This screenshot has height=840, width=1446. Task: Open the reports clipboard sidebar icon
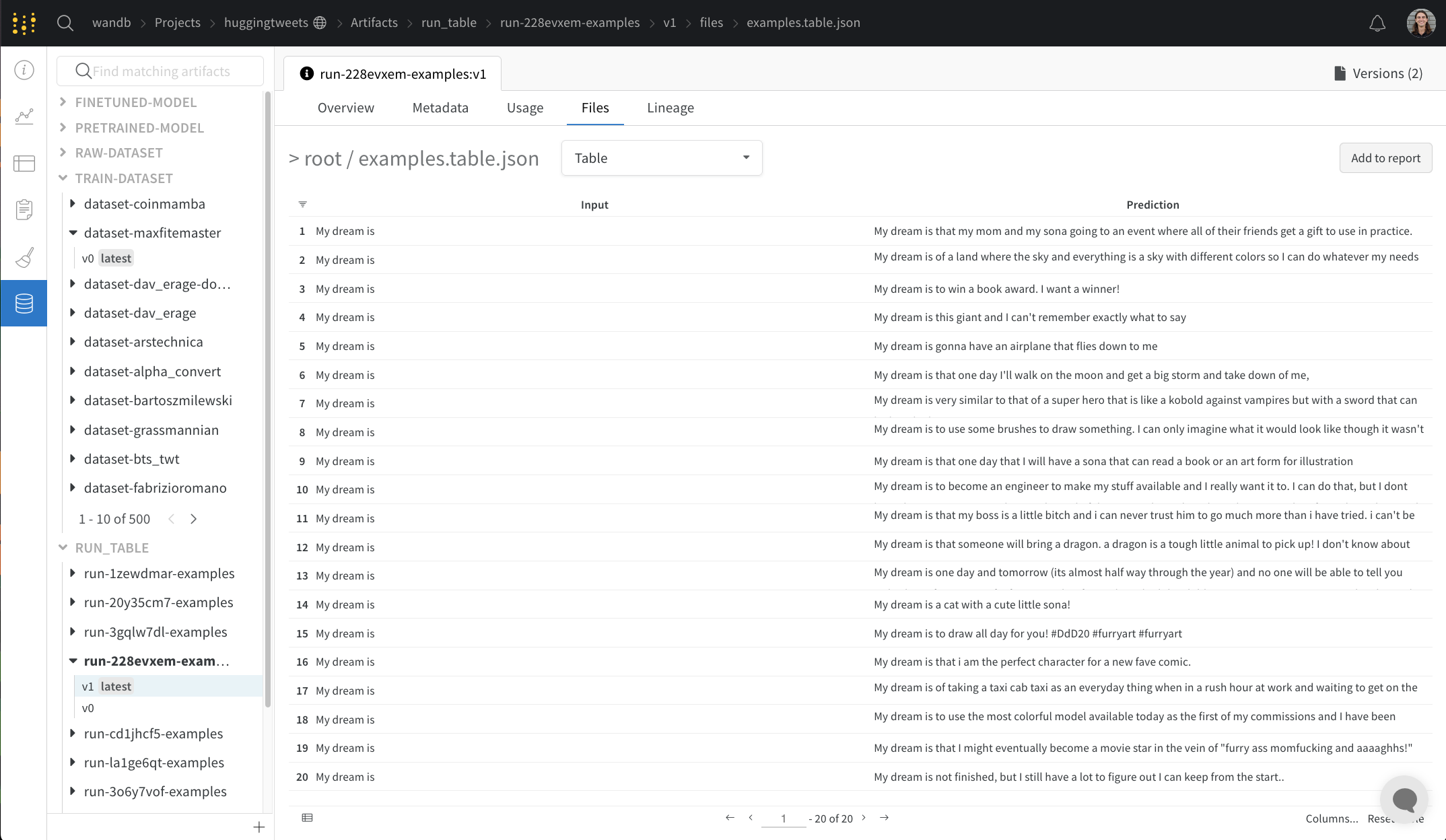click(24, 209)
